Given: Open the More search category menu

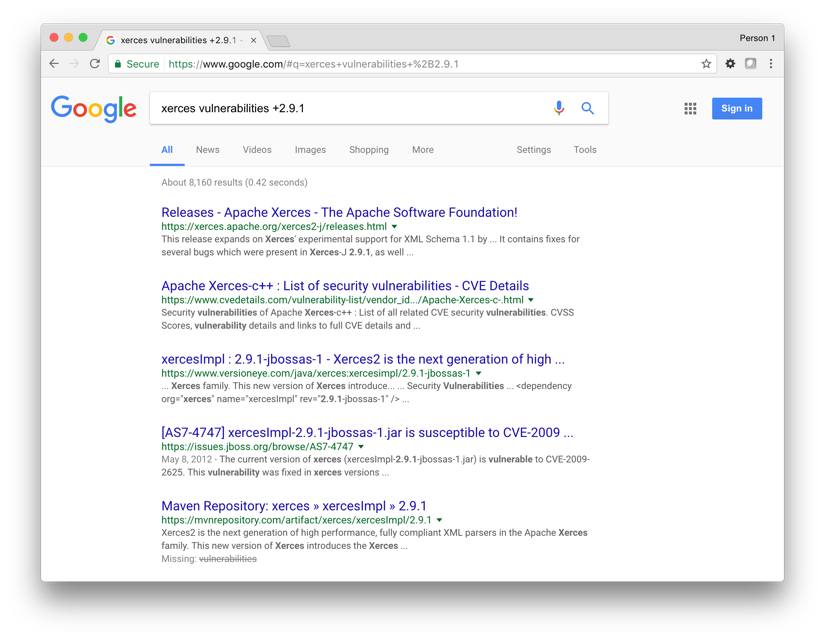Looking at the screenshot, I should (422, 150).
